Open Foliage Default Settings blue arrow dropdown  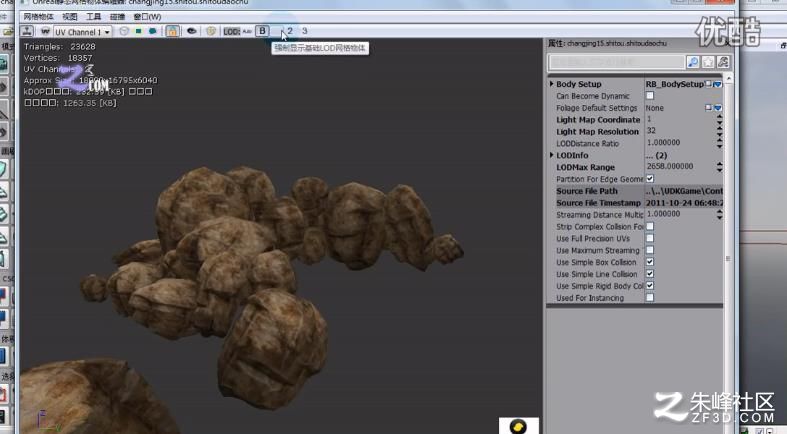pos(718,107)
